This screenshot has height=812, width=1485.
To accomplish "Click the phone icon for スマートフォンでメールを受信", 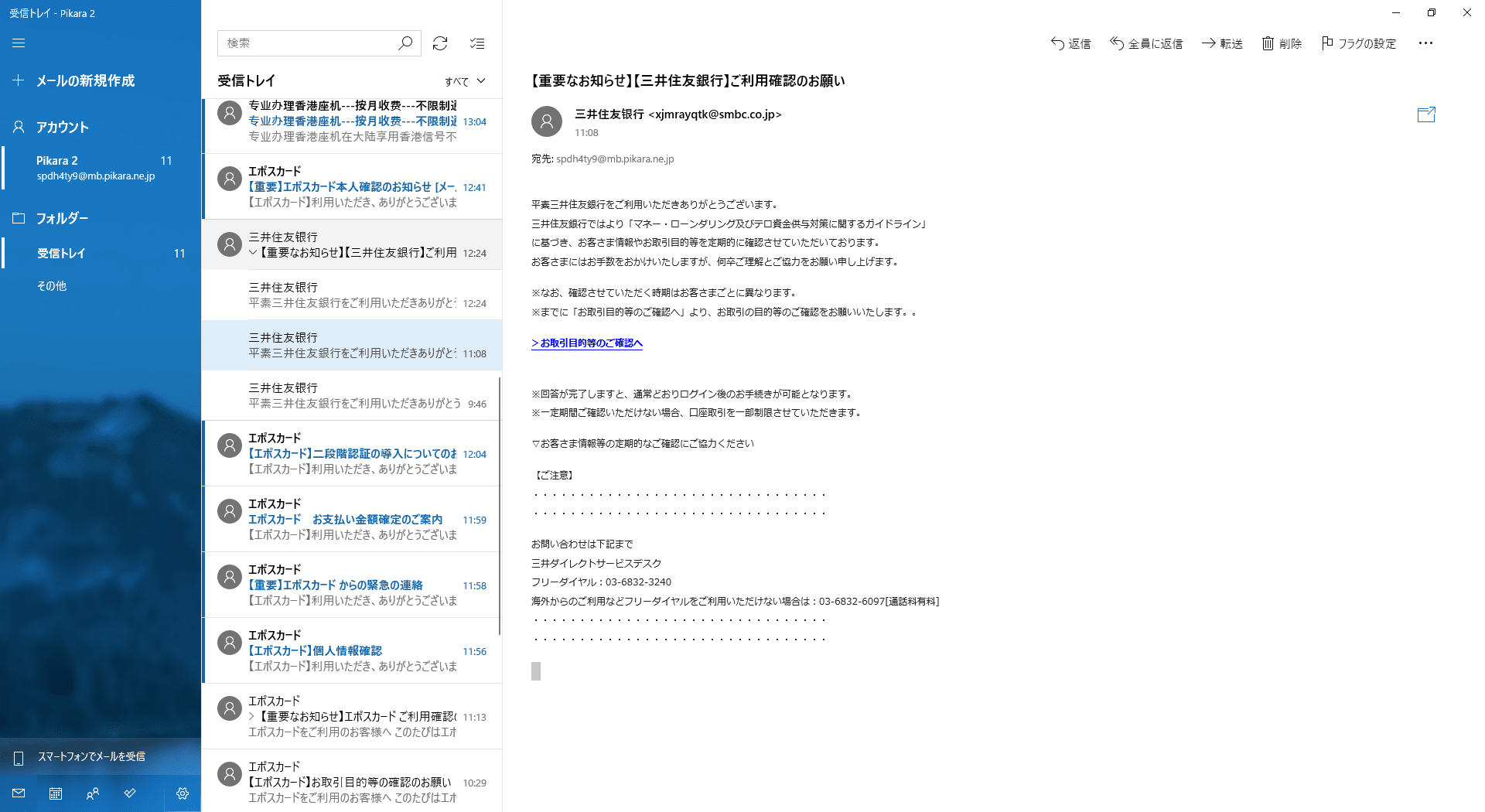I will pyautogui.click(x=19, y=757).
